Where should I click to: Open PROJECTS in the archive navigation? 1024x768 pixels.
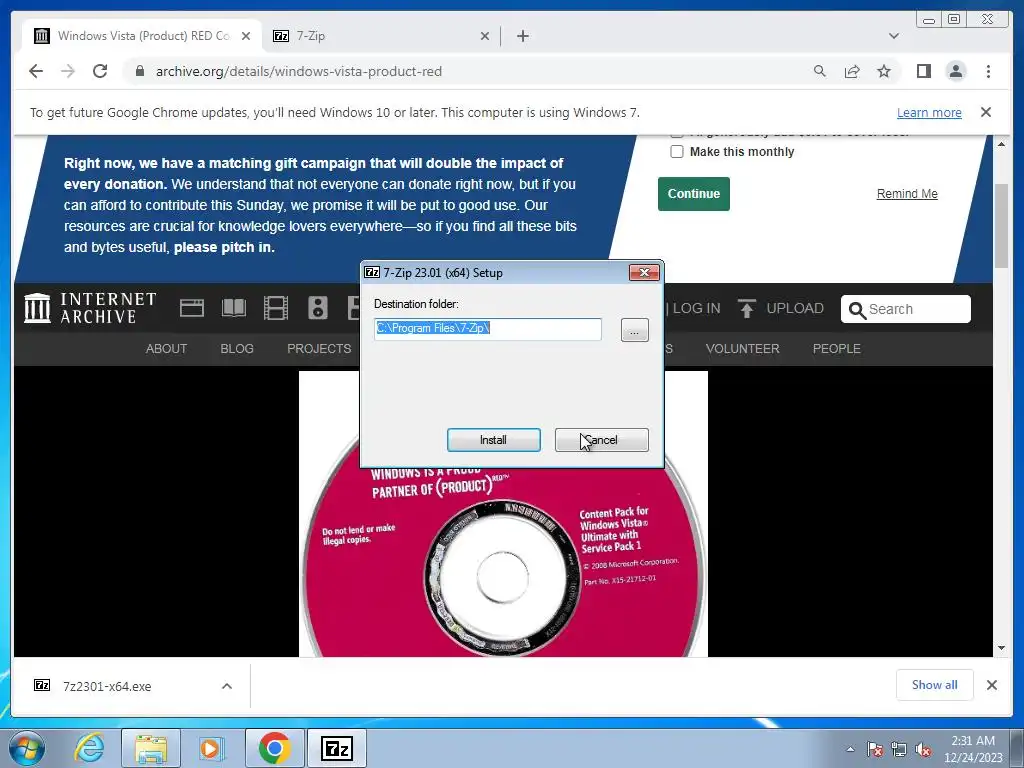pos(319,349)
